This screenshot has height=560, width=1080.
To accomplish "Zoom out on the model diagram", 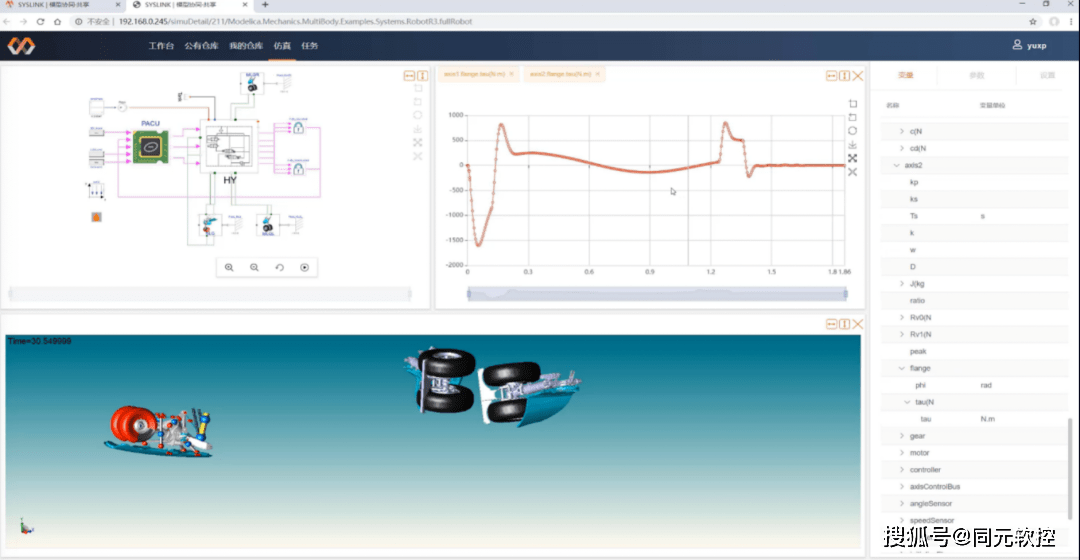I will 254,267.
